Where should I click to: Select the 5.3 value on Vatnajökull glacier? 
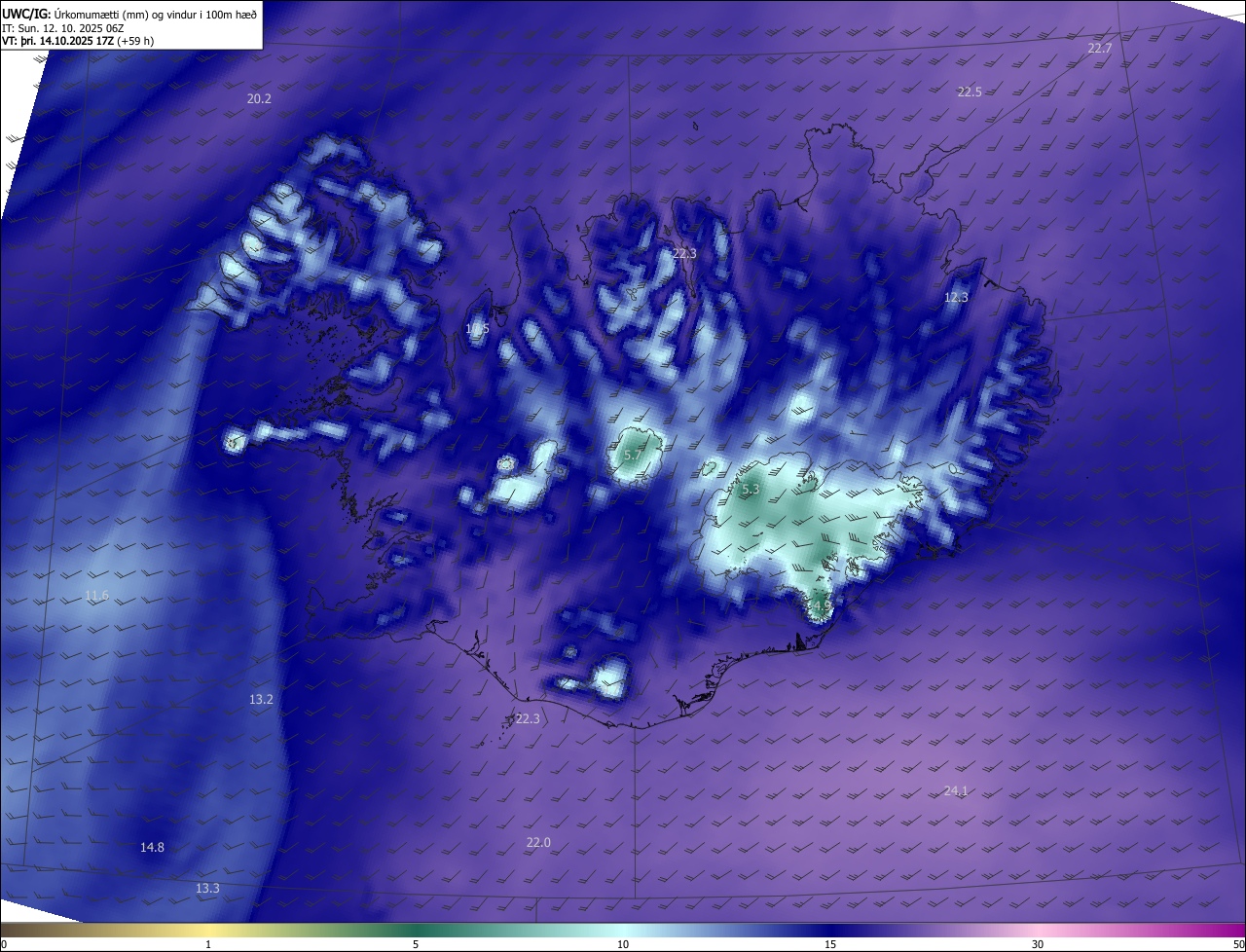(x=750, y=490)
